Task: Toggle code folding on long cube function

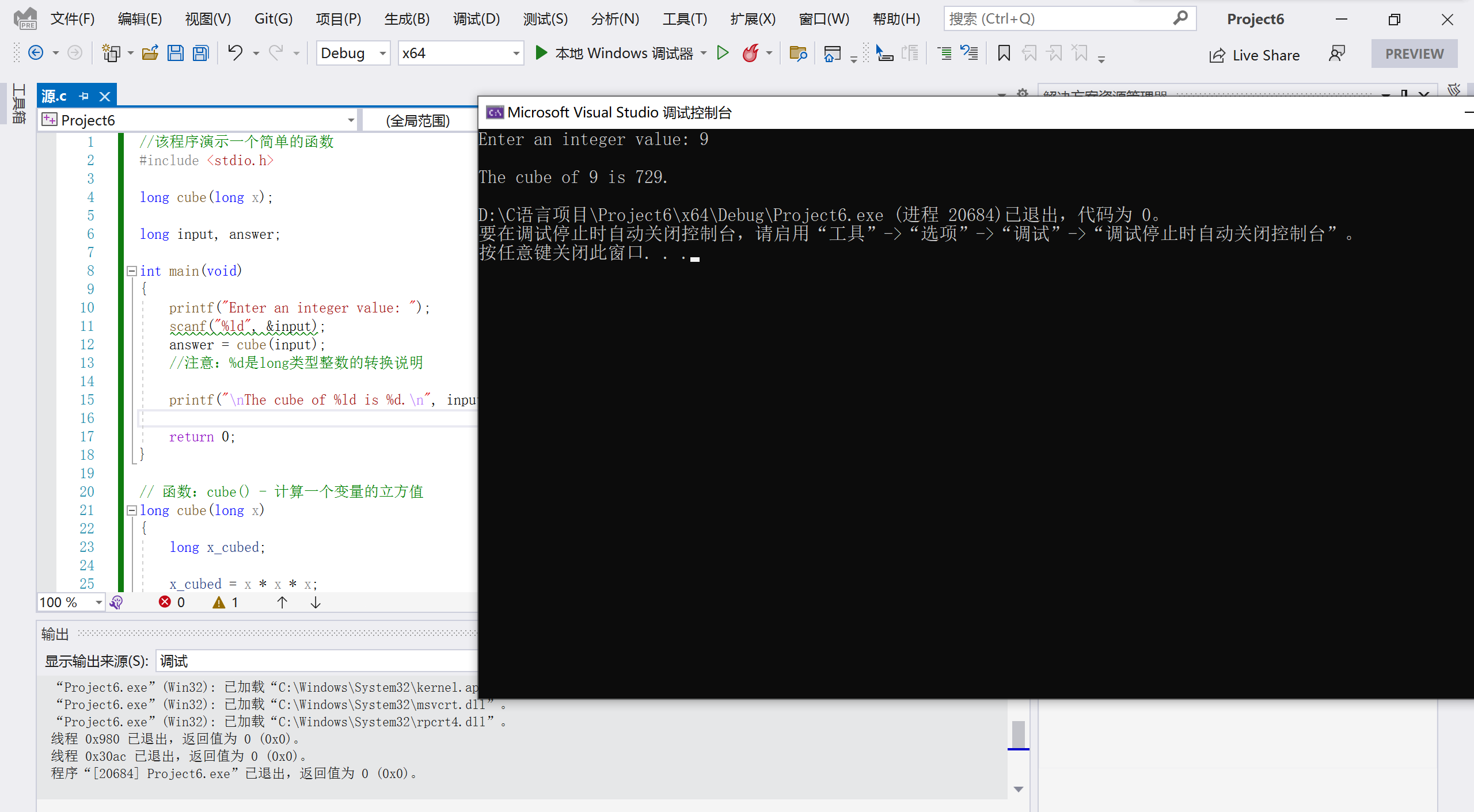Action: pos(131,510)
